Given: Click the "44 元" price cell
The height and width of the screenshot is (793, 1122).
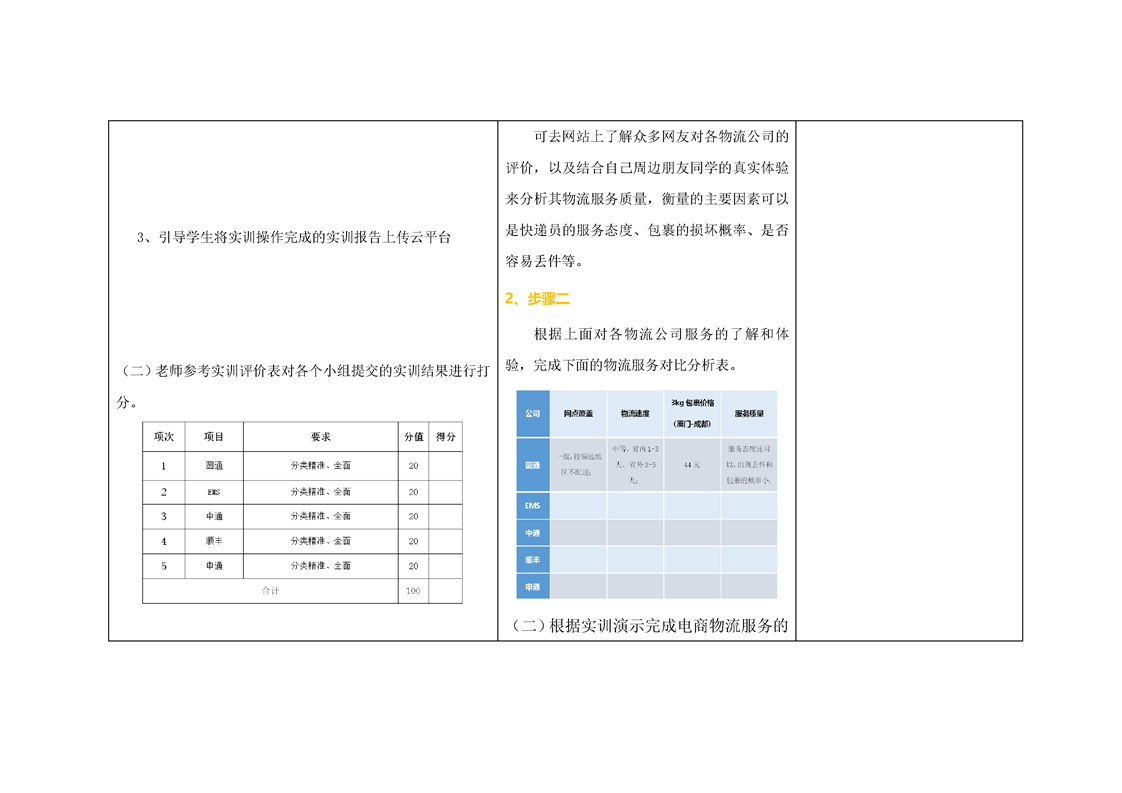Looking at the screenshot, I should pyautogui.click(x=692, y=465).
